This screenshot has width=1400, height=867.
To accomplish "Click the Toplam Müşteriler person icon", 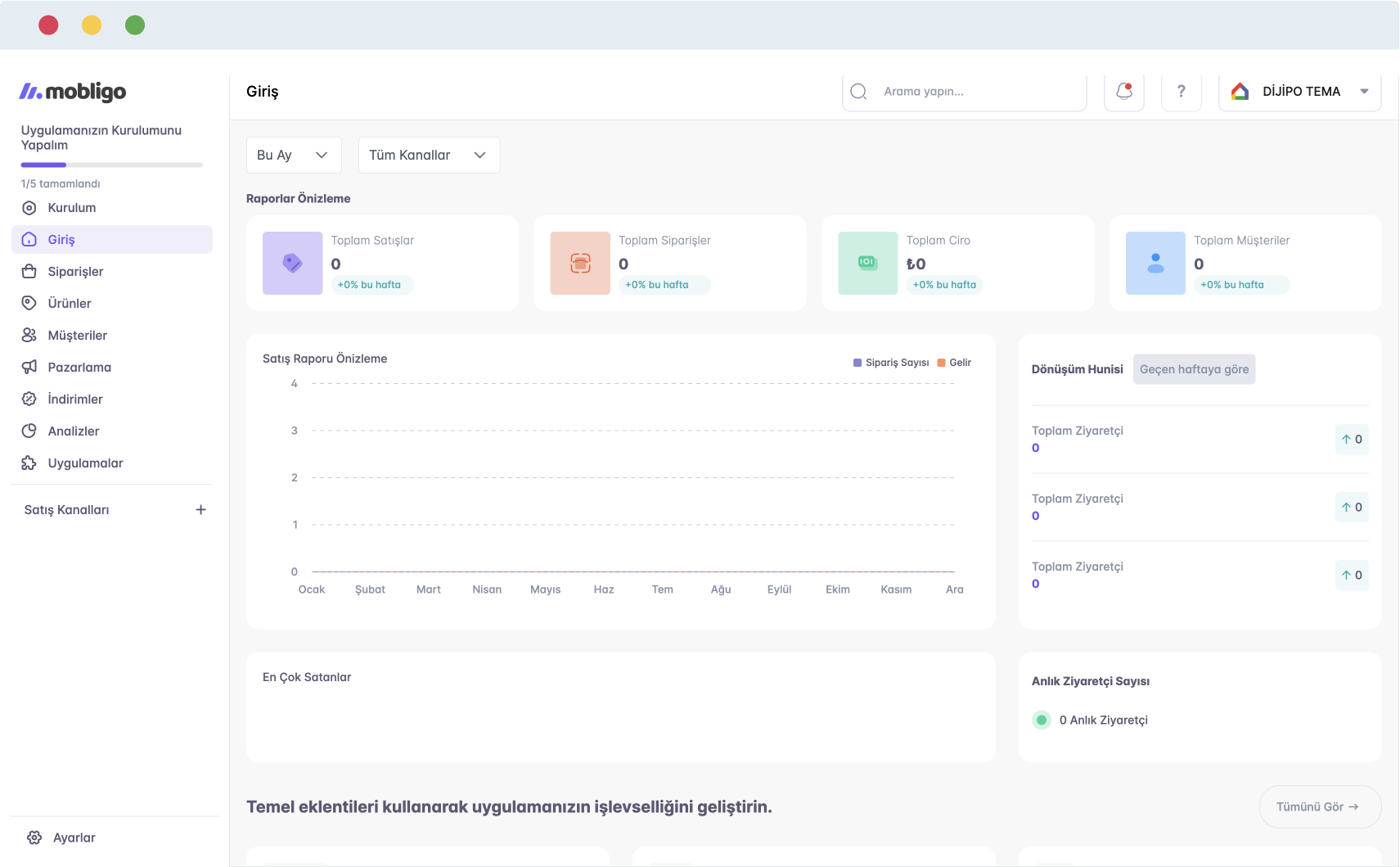I will point(1155,263).
